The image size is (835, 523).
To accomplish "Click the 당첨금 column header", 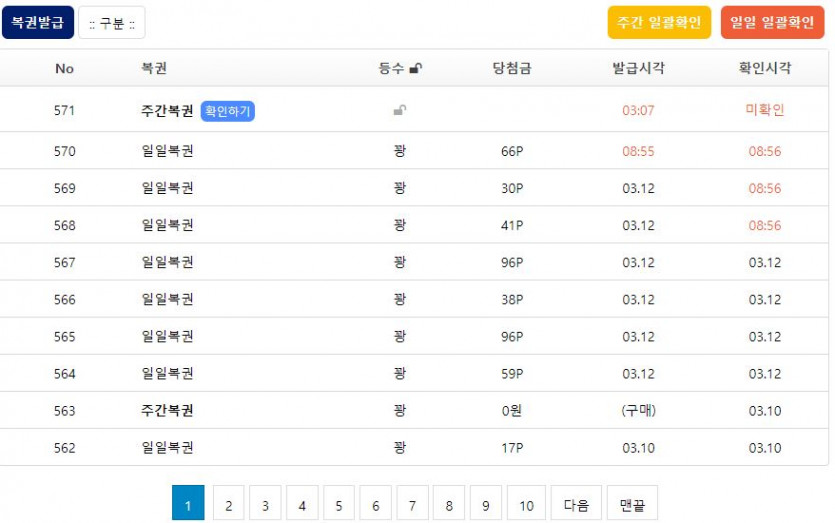I will 512,68.
